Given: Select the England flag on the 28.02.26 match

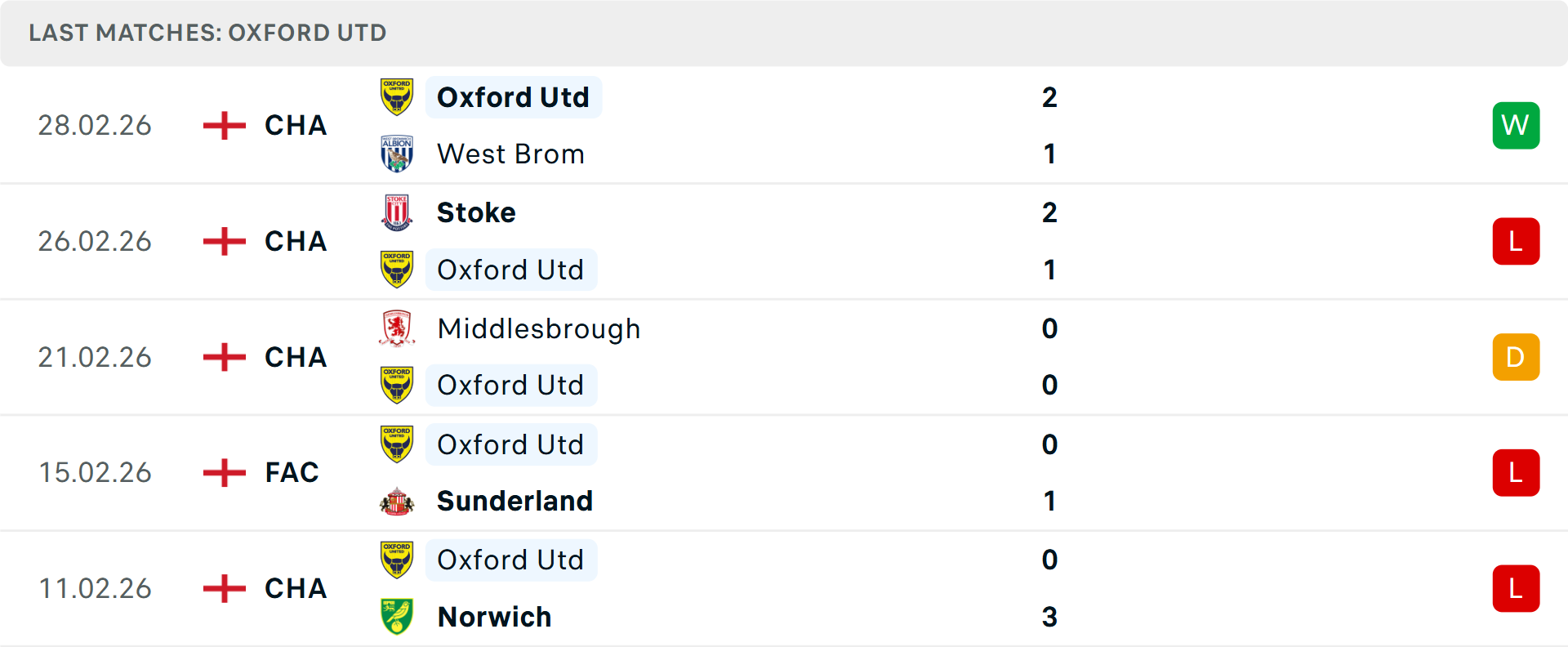Looking at the screenshot, I should tap(222, 125).
